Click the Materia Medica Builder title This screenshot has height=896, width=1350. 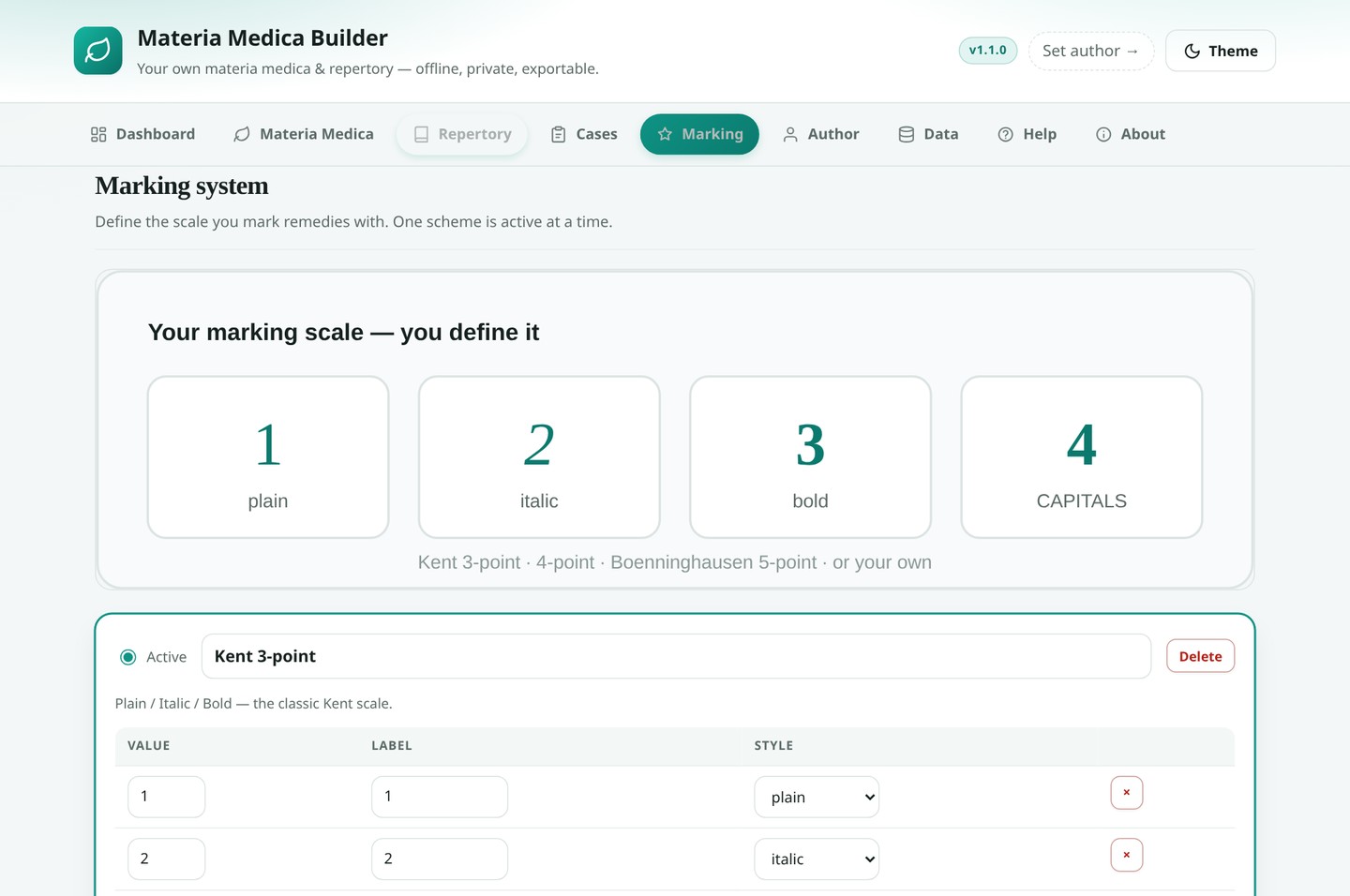[262, 38]
